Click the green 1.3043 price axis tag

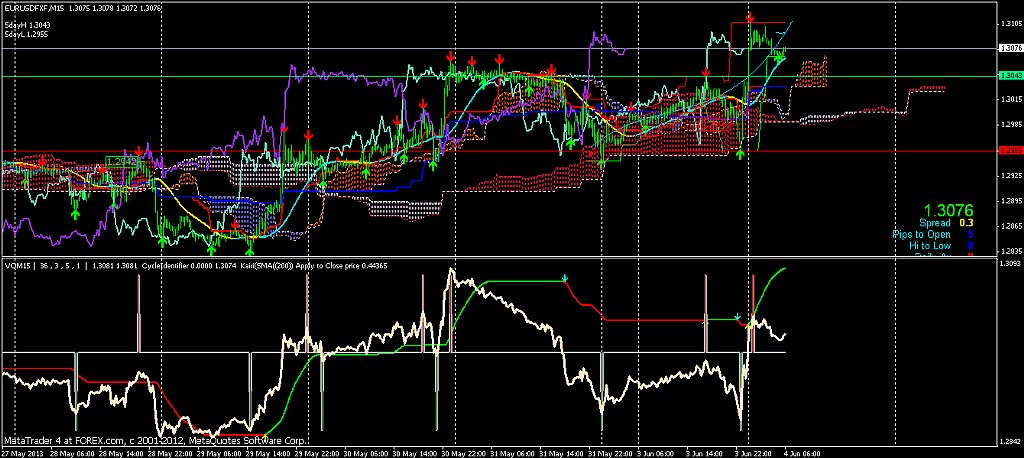[x=1011, y=76]
